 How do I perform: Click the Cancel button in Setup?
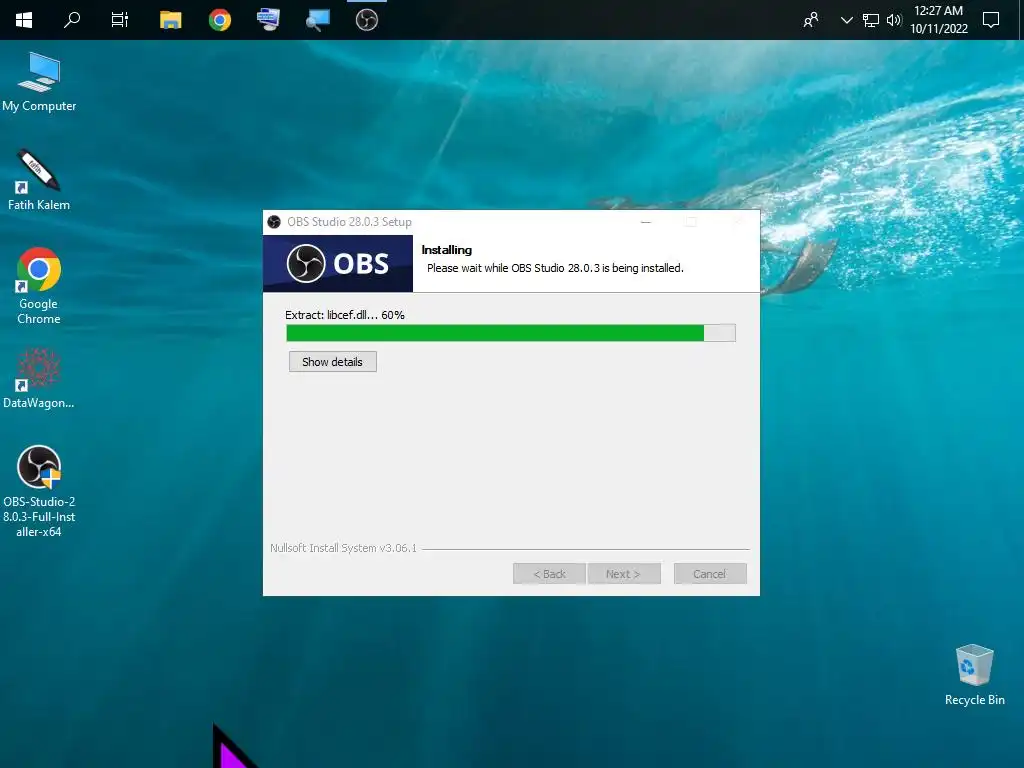tap(710, 574)
